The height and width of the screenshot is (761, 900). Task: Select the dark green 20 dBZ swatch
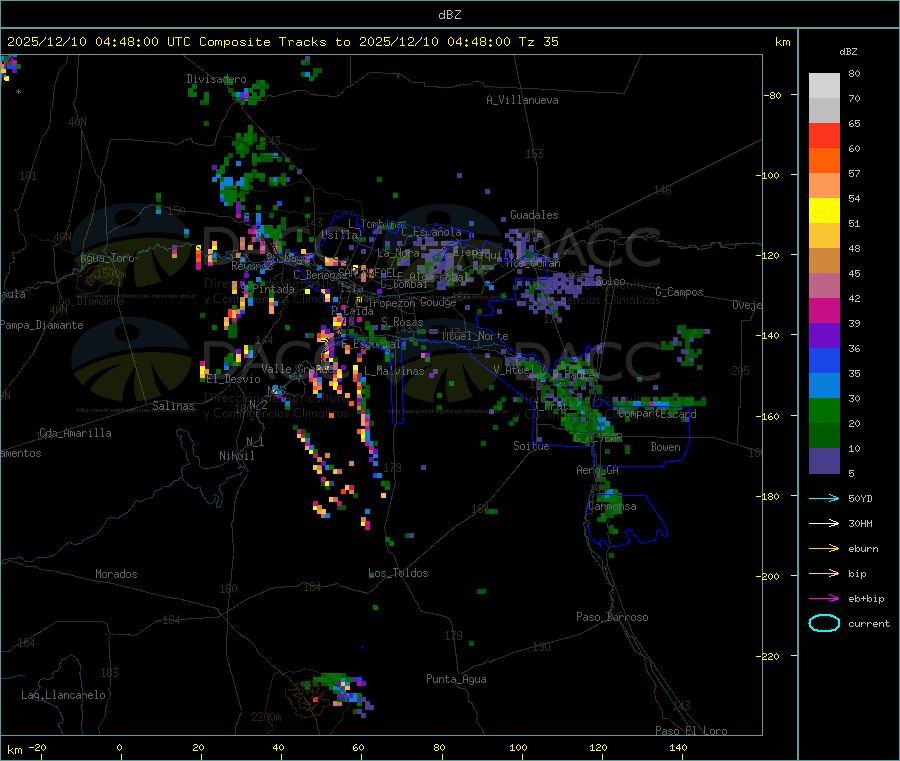(824, 436)
